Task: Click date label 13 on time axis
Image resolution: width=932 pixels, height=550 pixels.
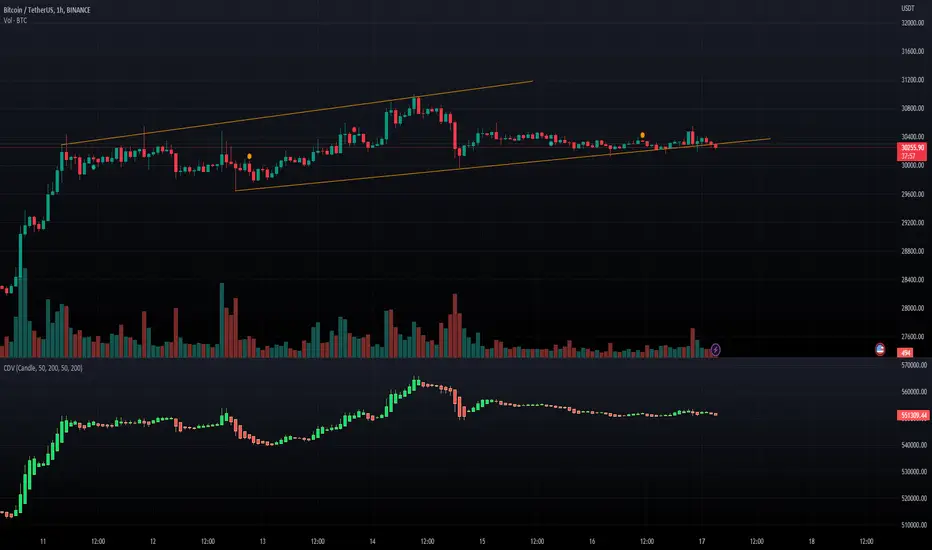Action: click(x=263, y=542)
